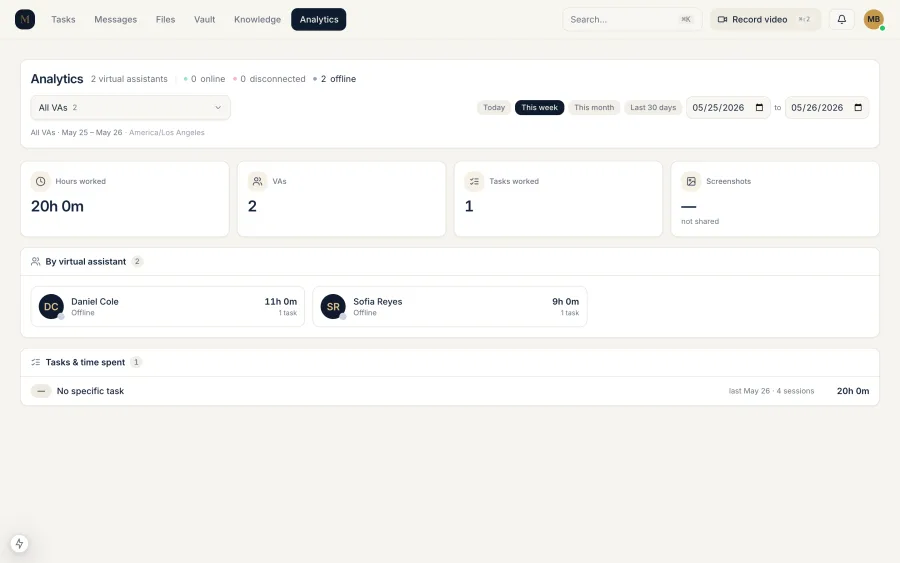Open calendar picker for start date 05/25/2026
Viewport: 900px width, 563px height.
(x=759, y=107)
